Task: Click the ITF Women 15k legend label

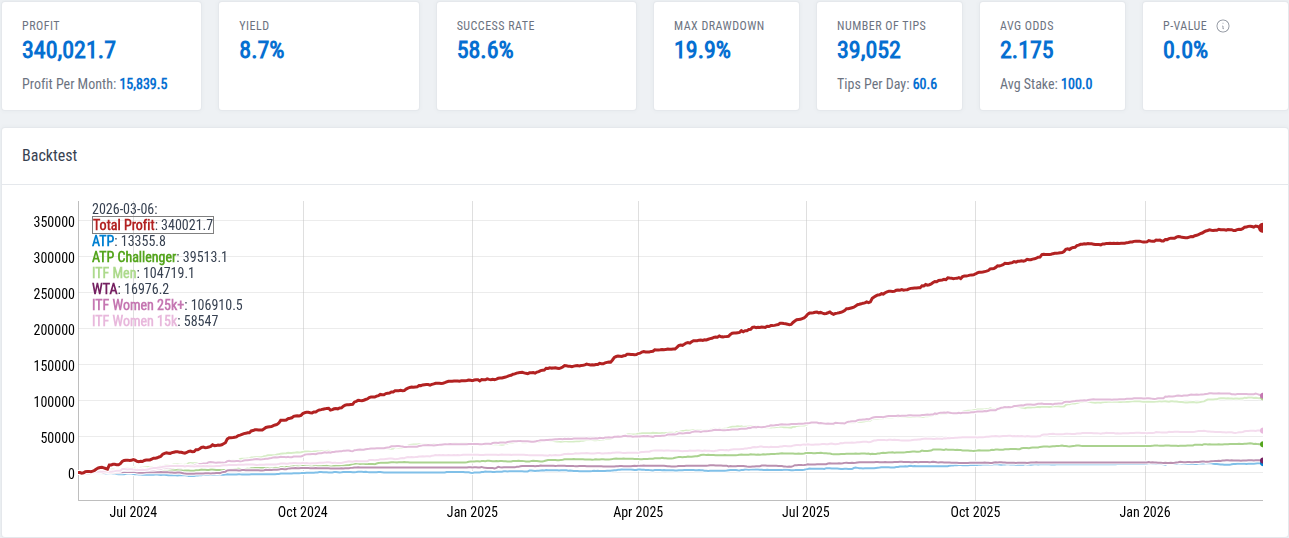Action: point(134,321)
